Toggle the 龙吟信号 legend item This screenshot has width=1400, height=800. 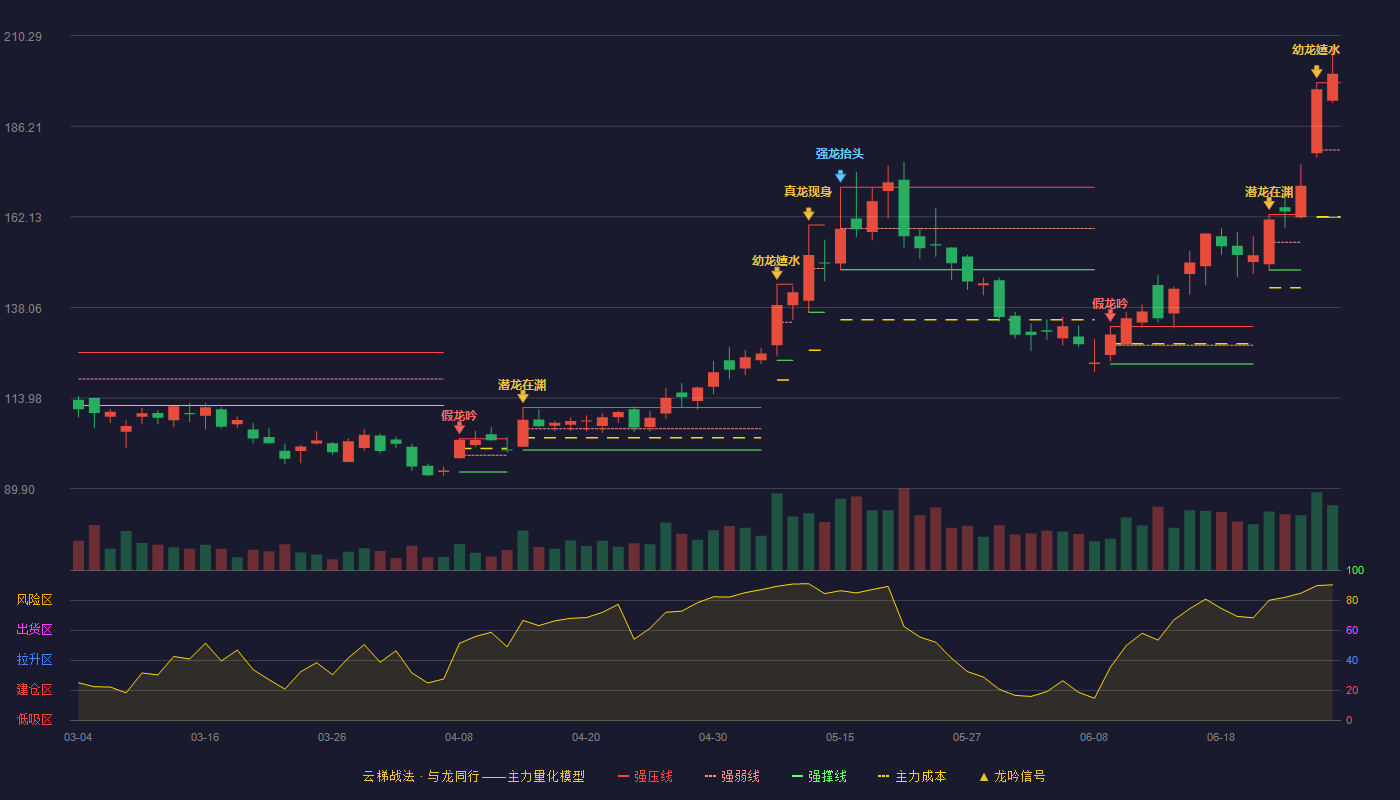point(1012,776)
